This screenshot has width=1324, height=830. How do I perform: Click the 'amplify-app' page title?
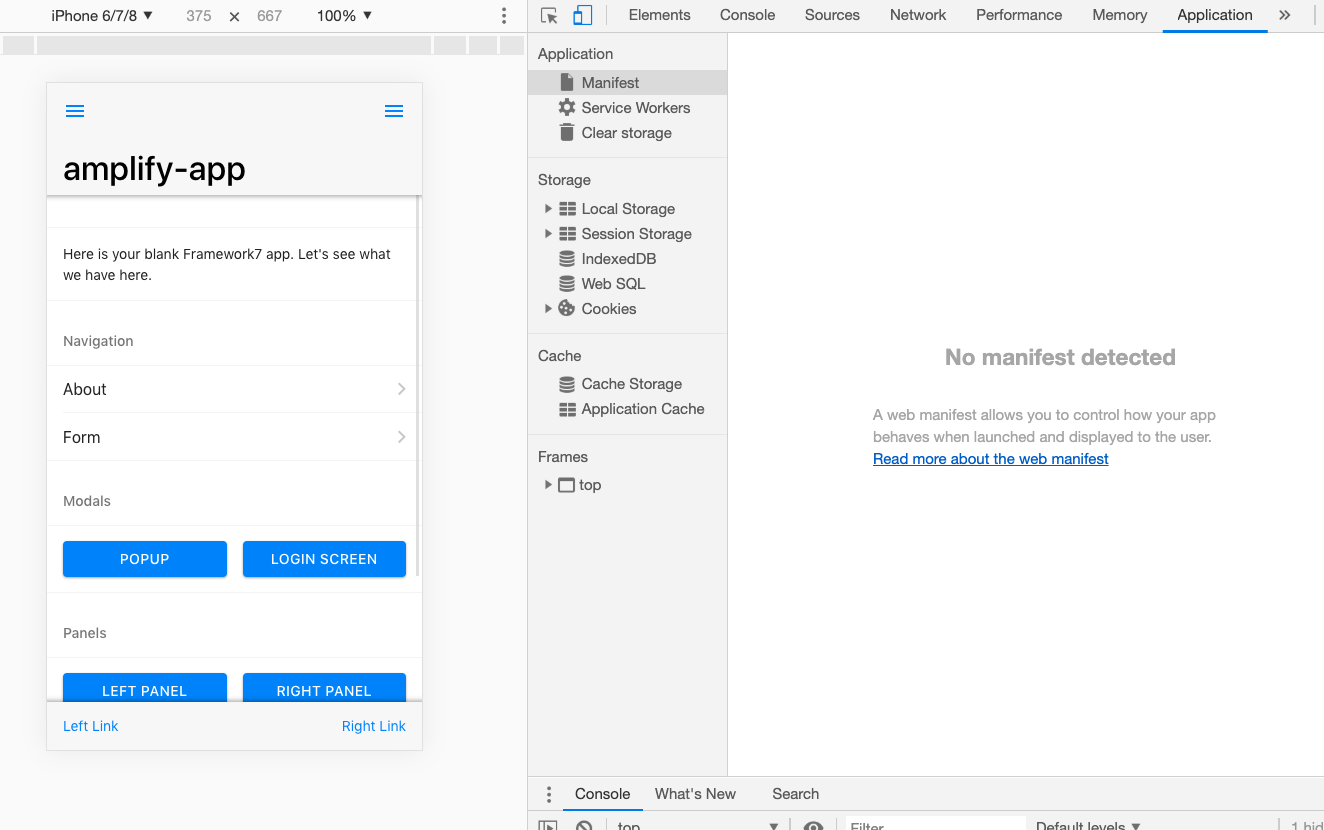[154, 168]
